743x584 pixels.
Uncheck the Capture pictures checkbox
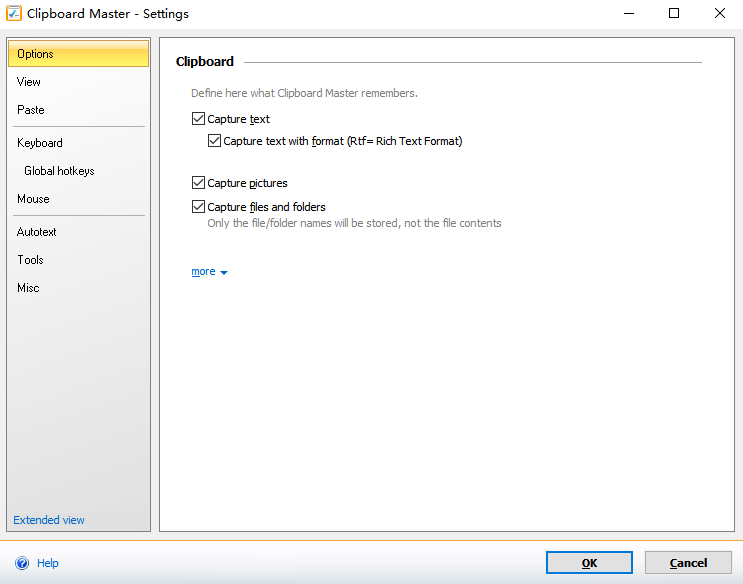point(198,183)
